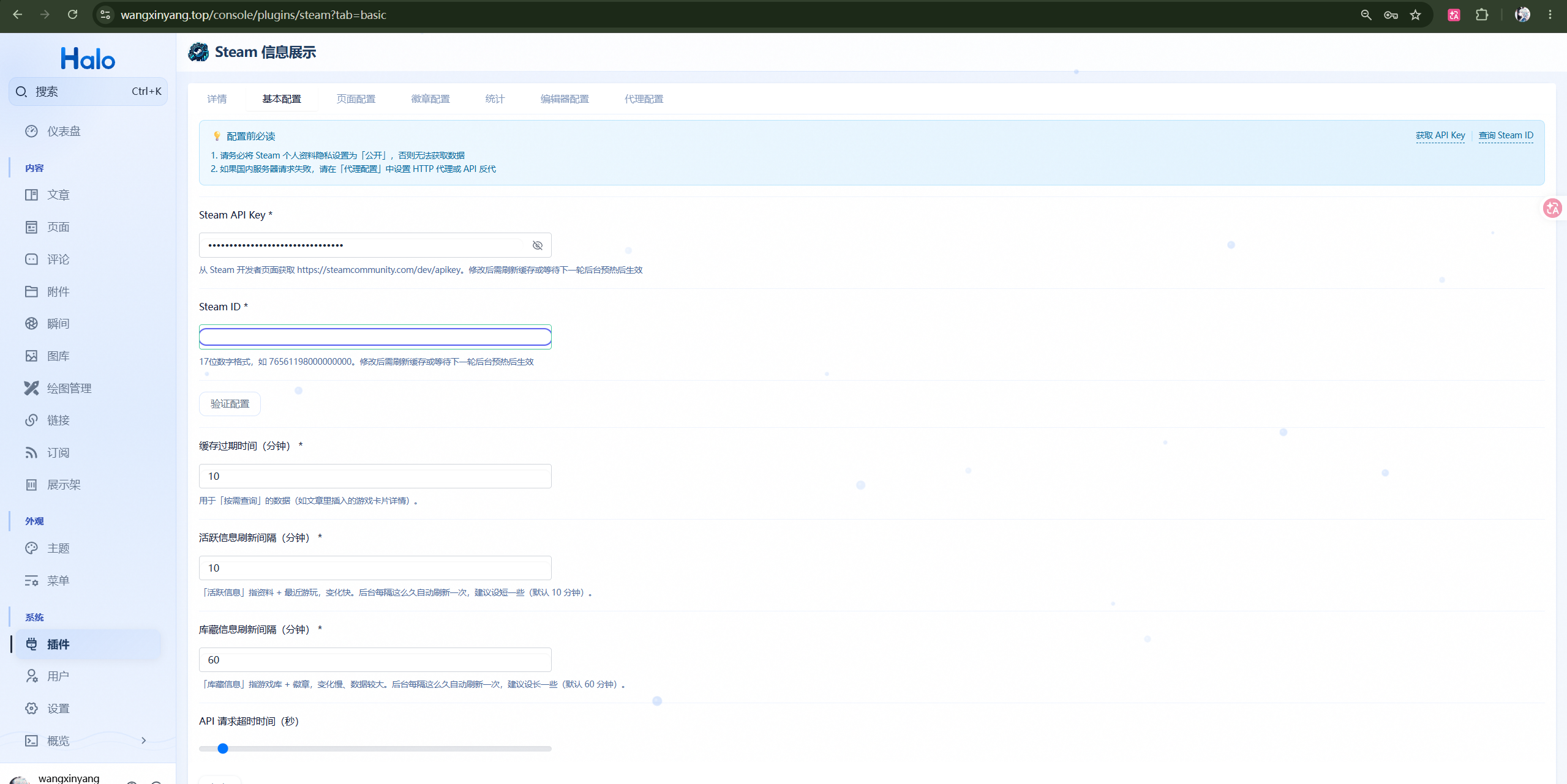Click the 查询 Steam ID link

[x=1506, y=135]
